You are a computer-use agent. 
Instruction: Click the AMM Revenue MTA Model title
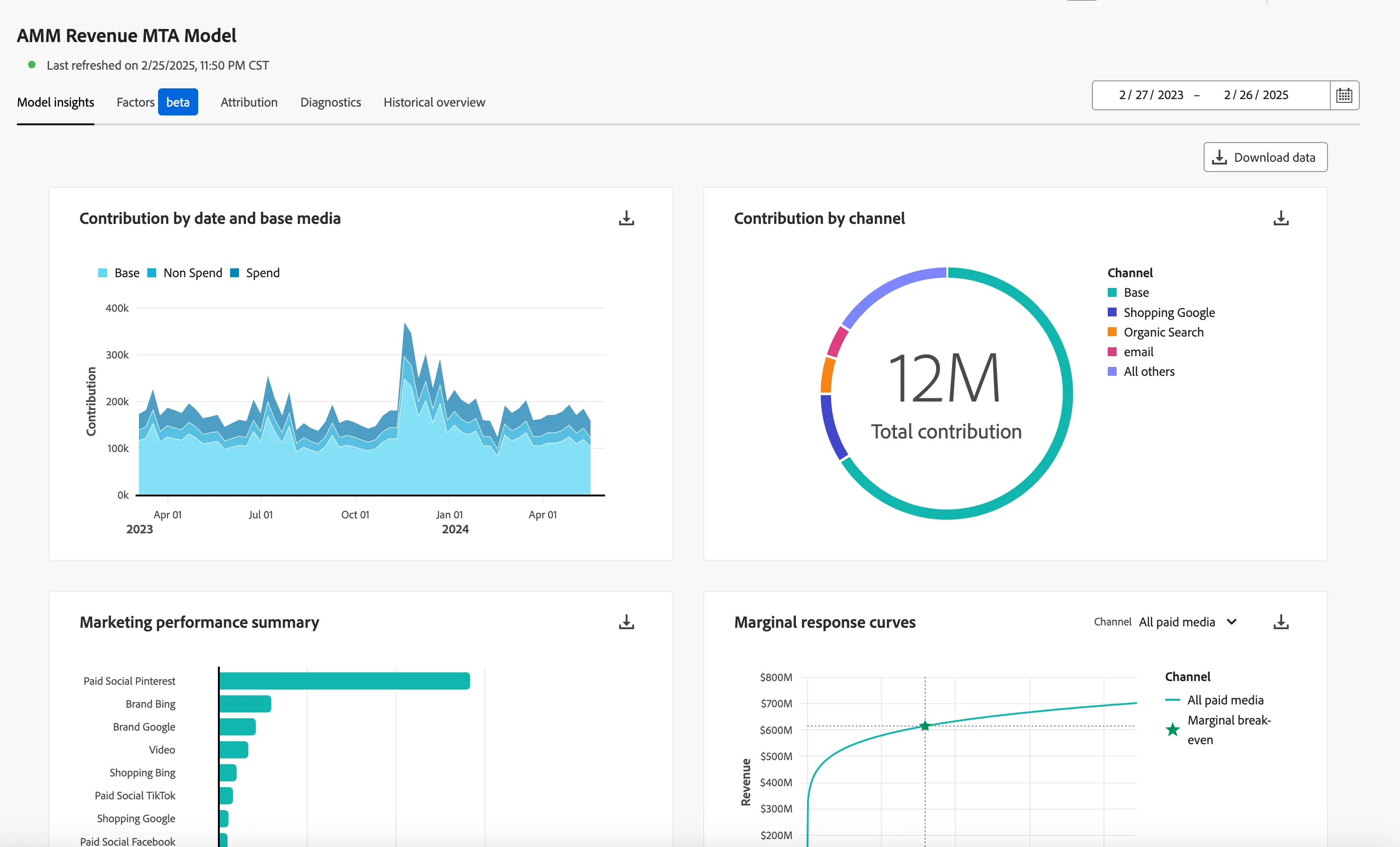pos(127,36)
